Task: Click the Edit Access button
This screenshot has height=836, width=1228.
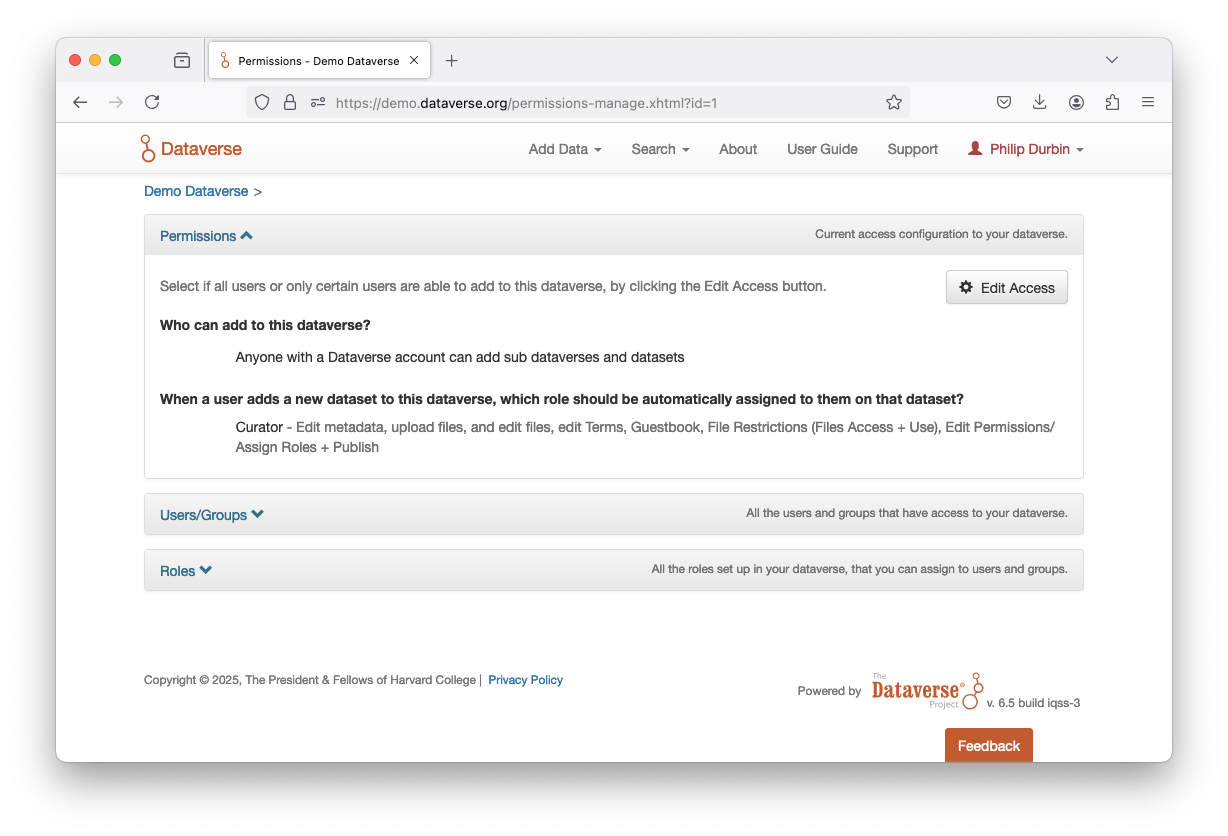Action: (x=1006, y=288)
